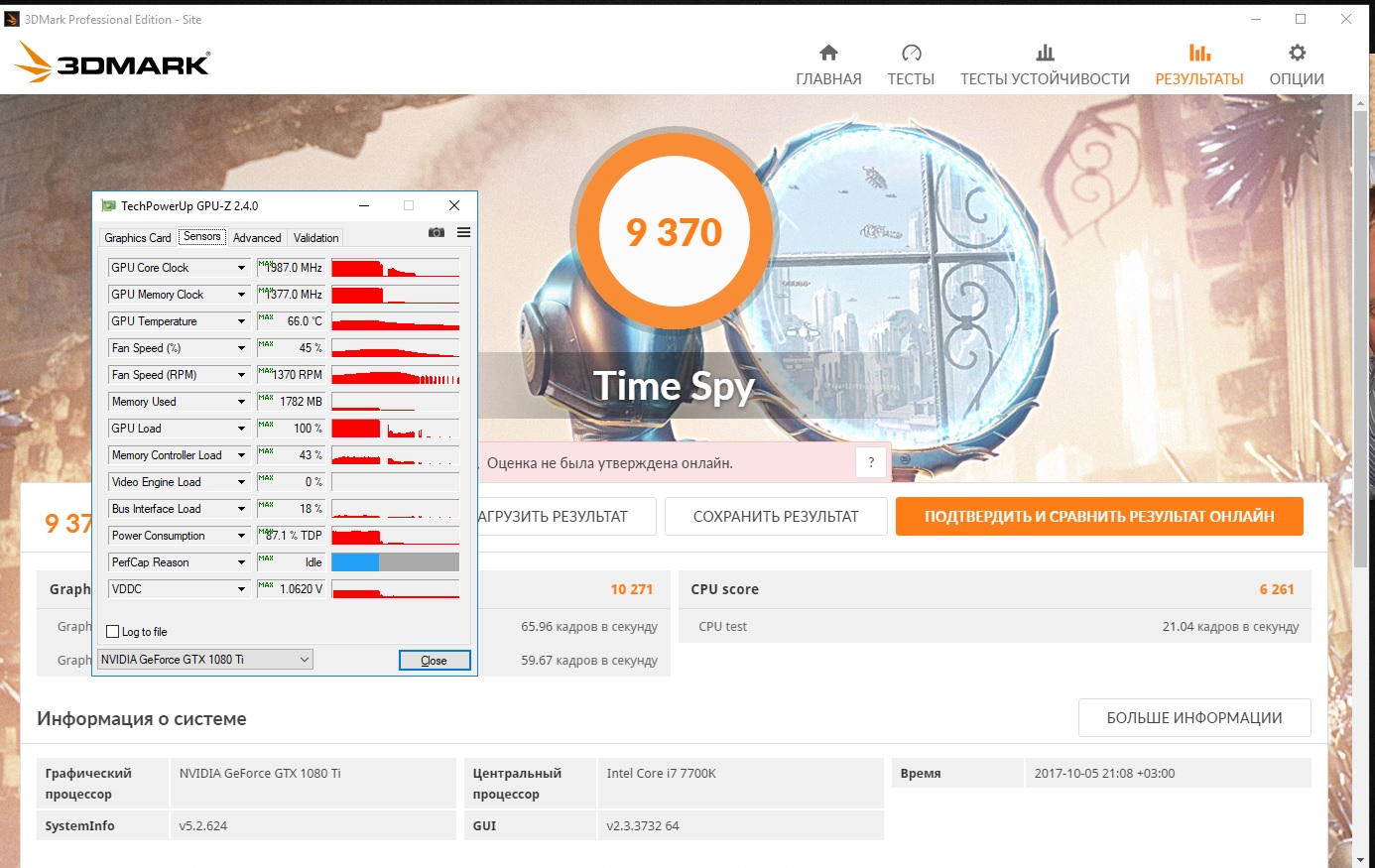Click the CPU score value 6 261
The image size is (1375, 868).
(1277, 589)
